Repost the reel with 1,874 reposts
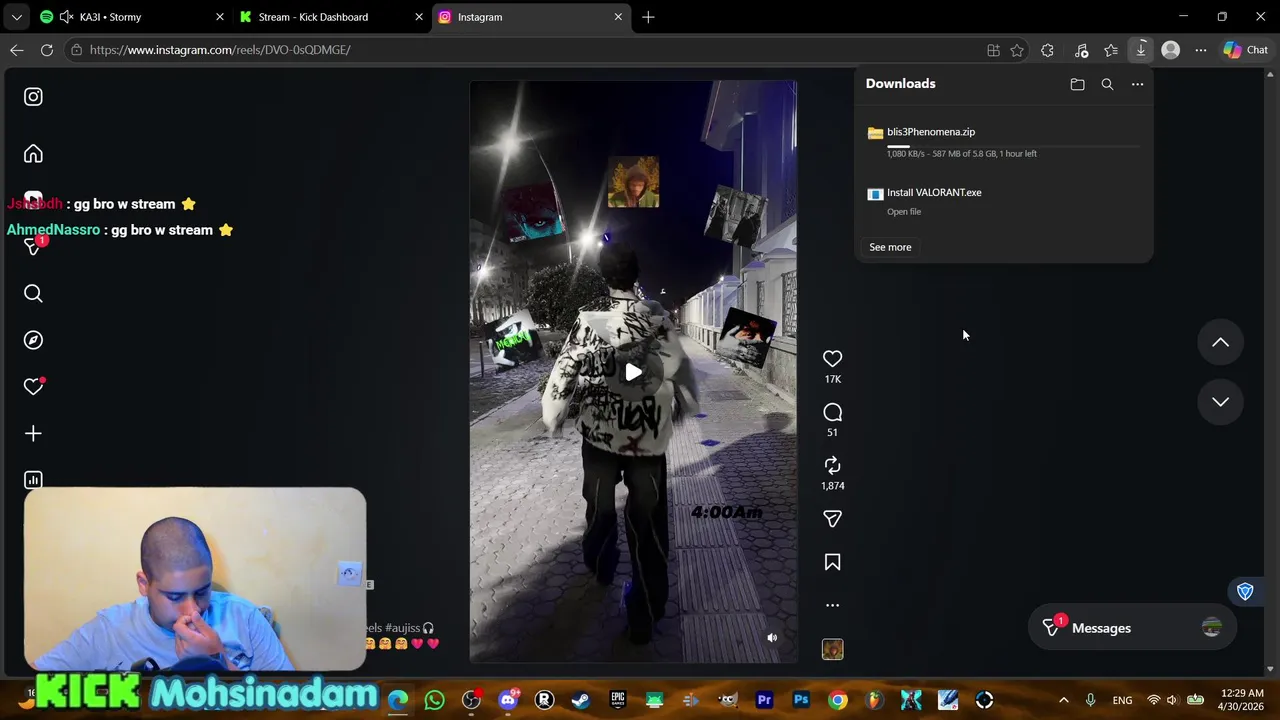The image size is (1280, 720). click(x=832, y=465)
